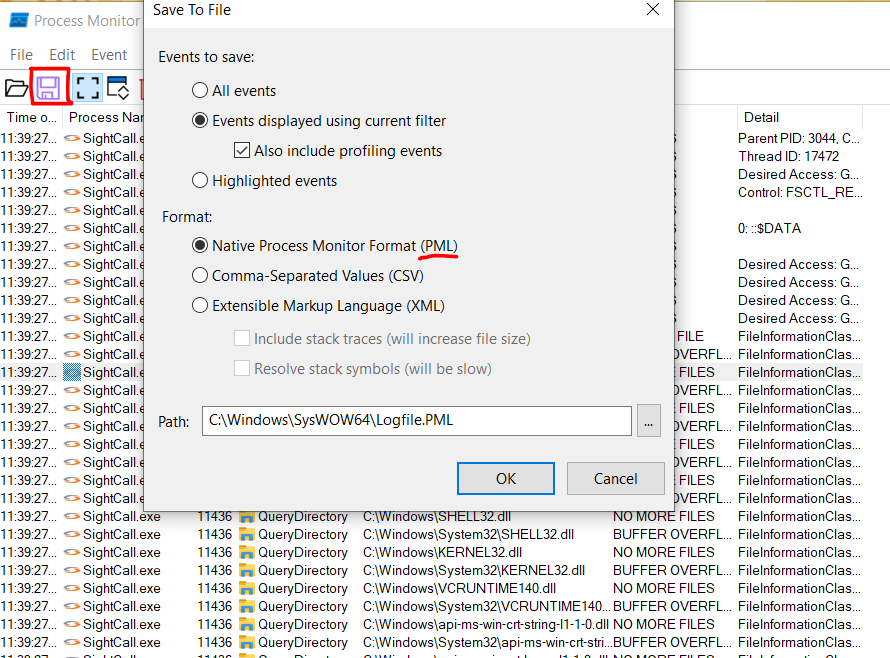Select the All events radio button
The height and width of the screenshot is (658, 890).
click(202, 90)
